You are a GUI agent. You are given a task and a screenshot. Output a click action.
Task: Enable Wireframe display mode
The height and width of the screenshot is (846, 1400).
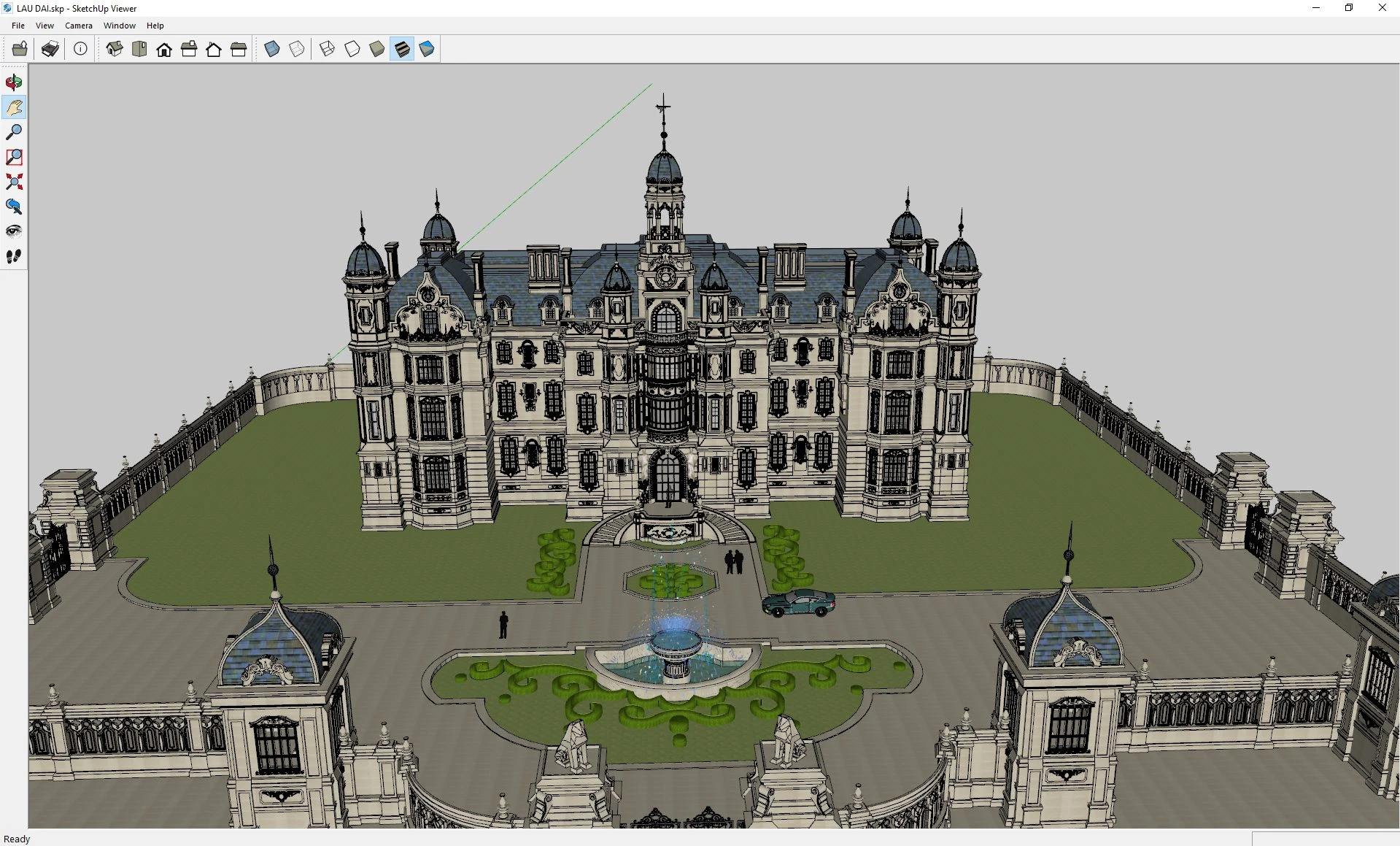pos(327,49)
